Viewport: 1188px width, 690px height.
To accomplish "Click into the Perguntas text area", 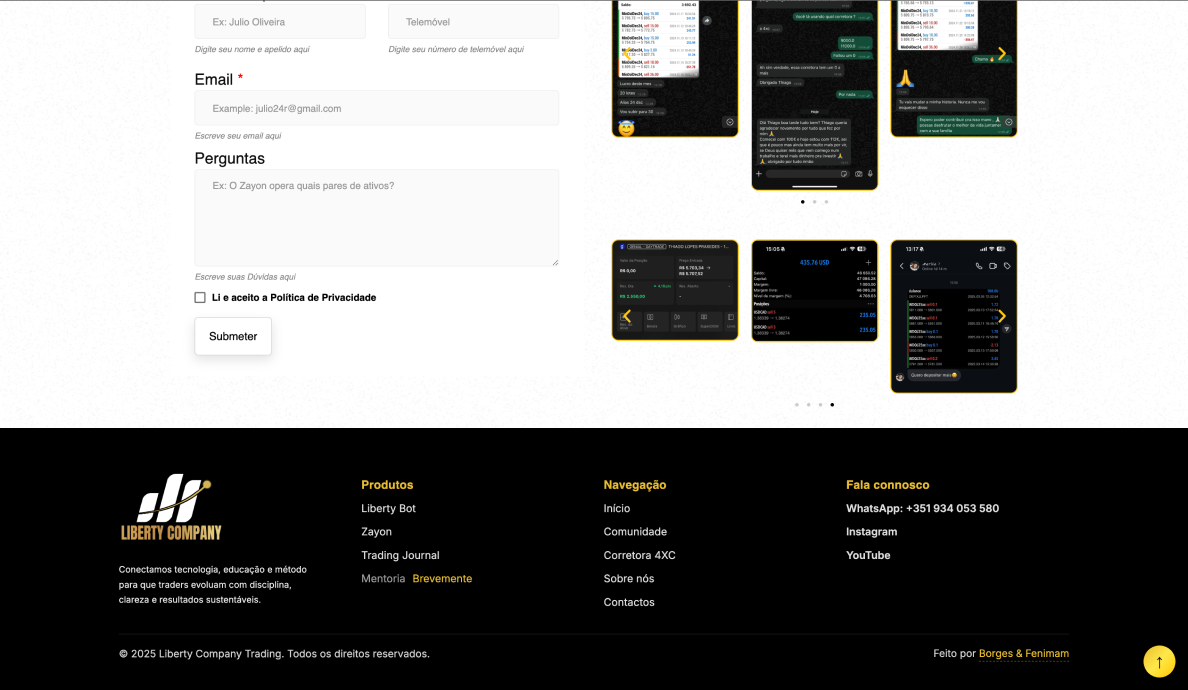I will (376, 217).
